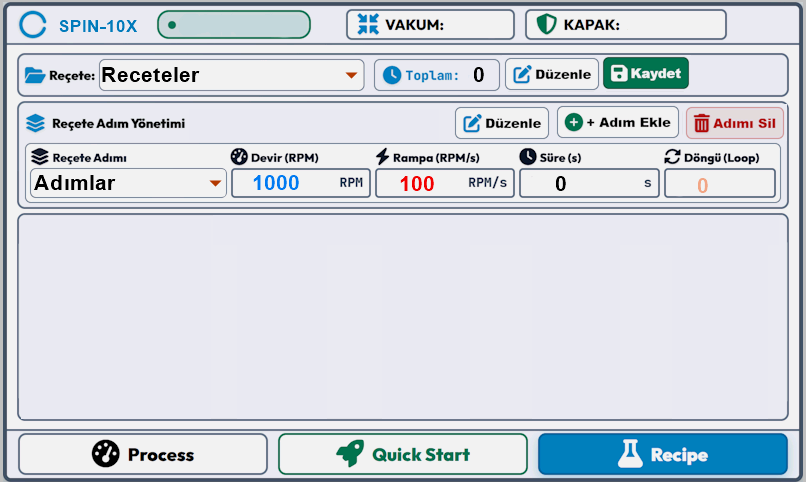Viewport: 806px width, 482px height.
Task: Click the blue layers icon for Reçete Adım Yönetimi
Action: click(35, 123)
